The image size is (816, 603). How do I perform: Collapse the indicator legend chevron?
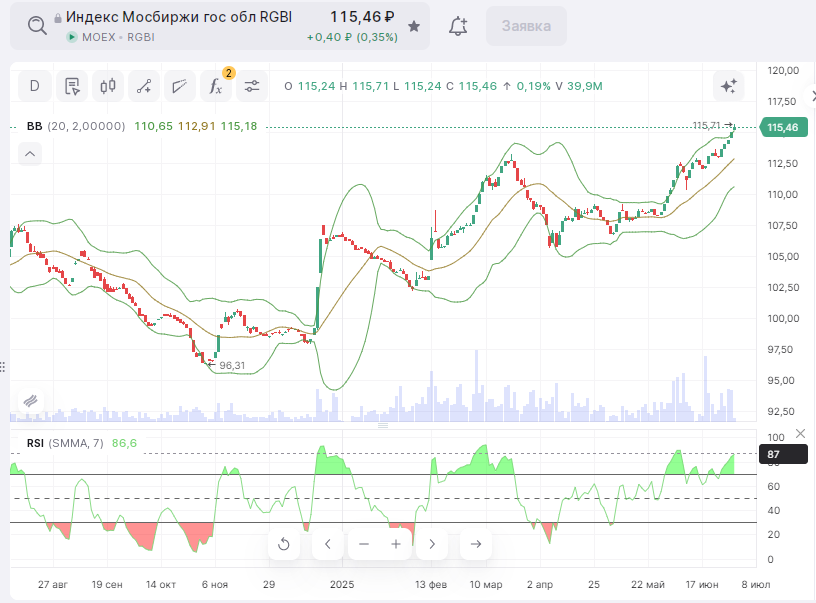30,154
